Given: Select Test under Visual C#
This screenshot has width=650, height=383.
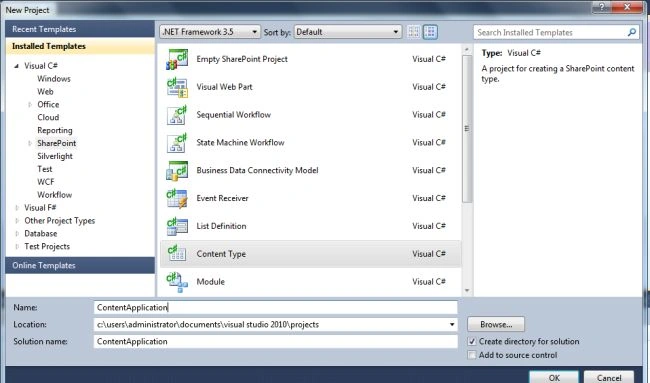Looking at the screenshot, I should (45, 169).
